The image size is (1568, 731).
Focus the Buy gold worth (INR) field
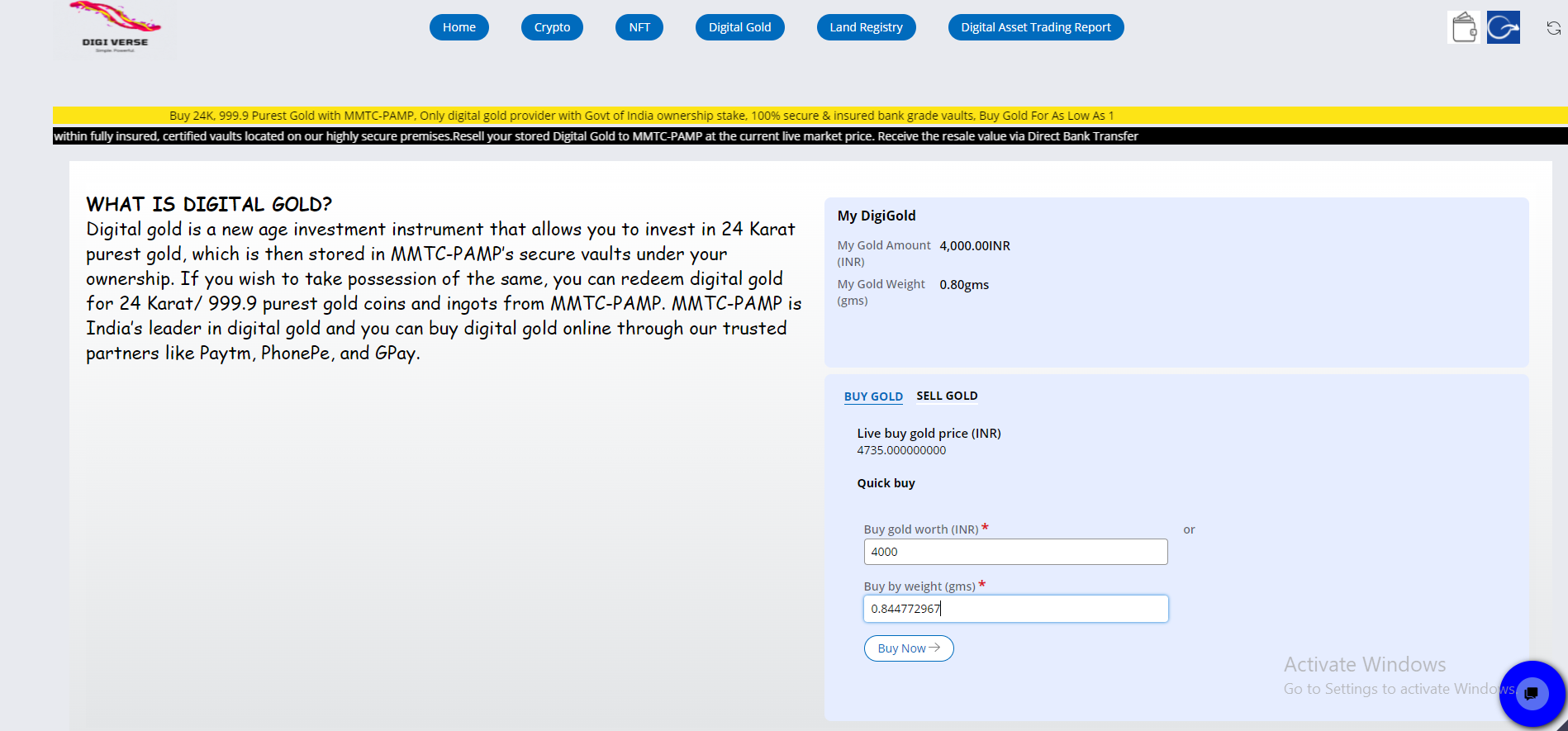point(1015,552)
